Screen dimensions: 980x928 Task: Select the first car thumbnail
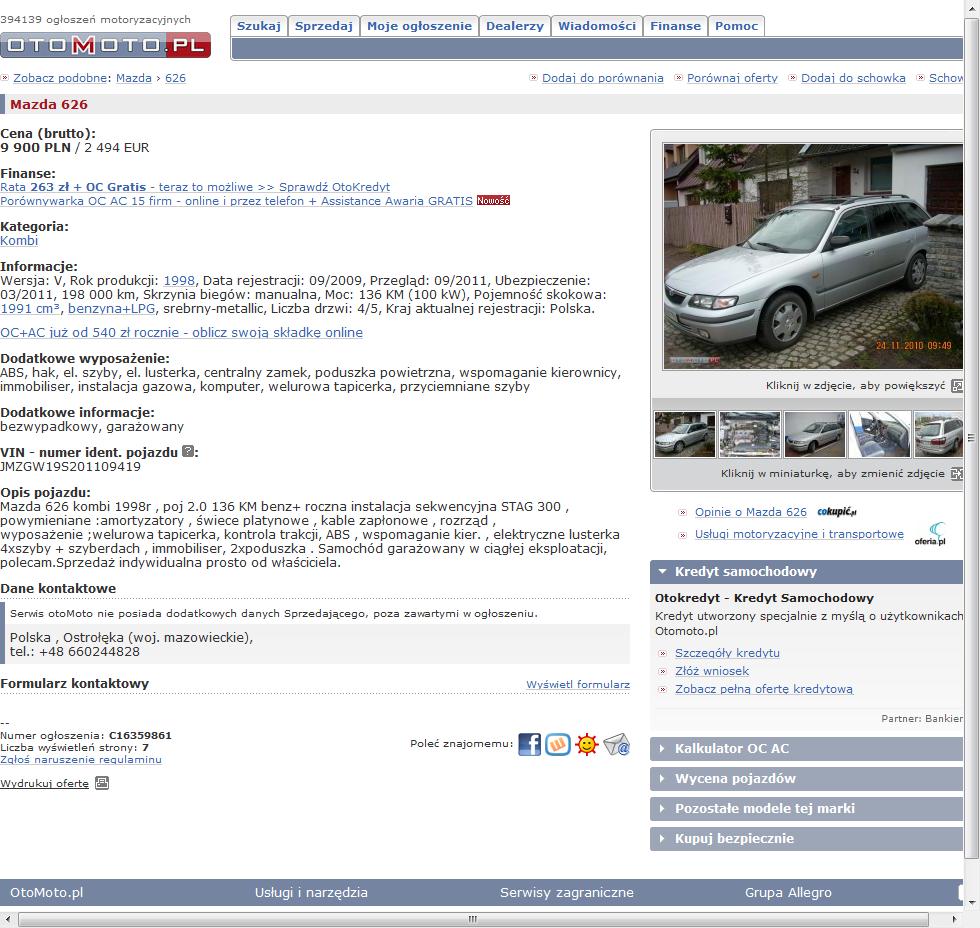pos(685,434)
